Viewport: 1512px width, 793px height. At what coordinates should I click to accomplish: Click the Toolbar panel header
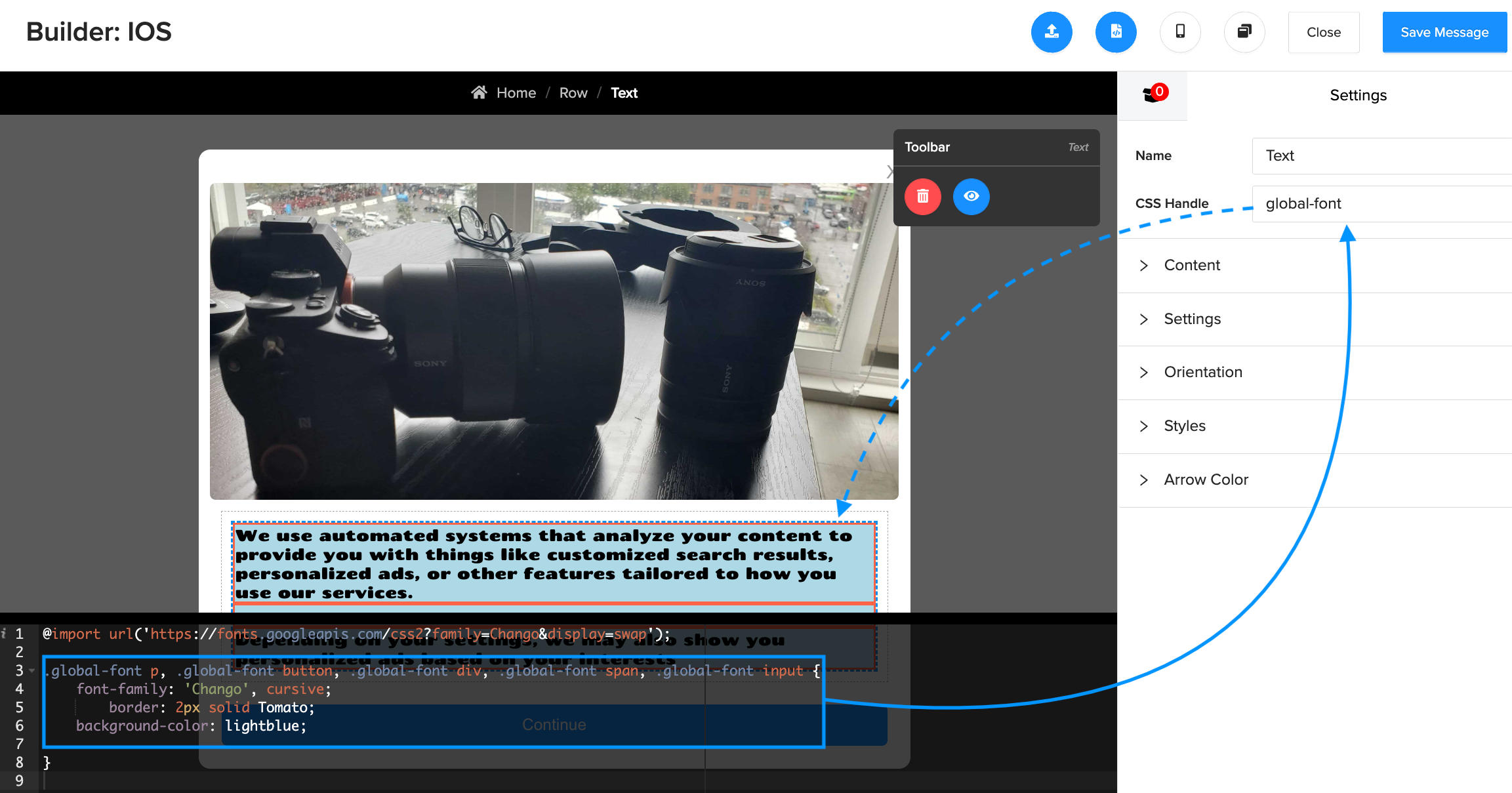(996, 147)
